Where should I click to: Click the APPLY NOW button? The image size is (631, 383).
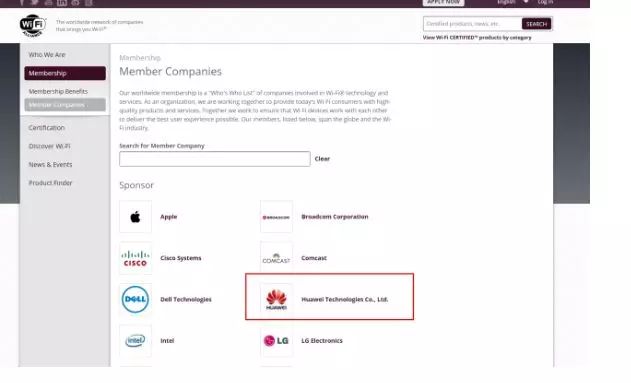pyautogui.click(x=443, y=2)
